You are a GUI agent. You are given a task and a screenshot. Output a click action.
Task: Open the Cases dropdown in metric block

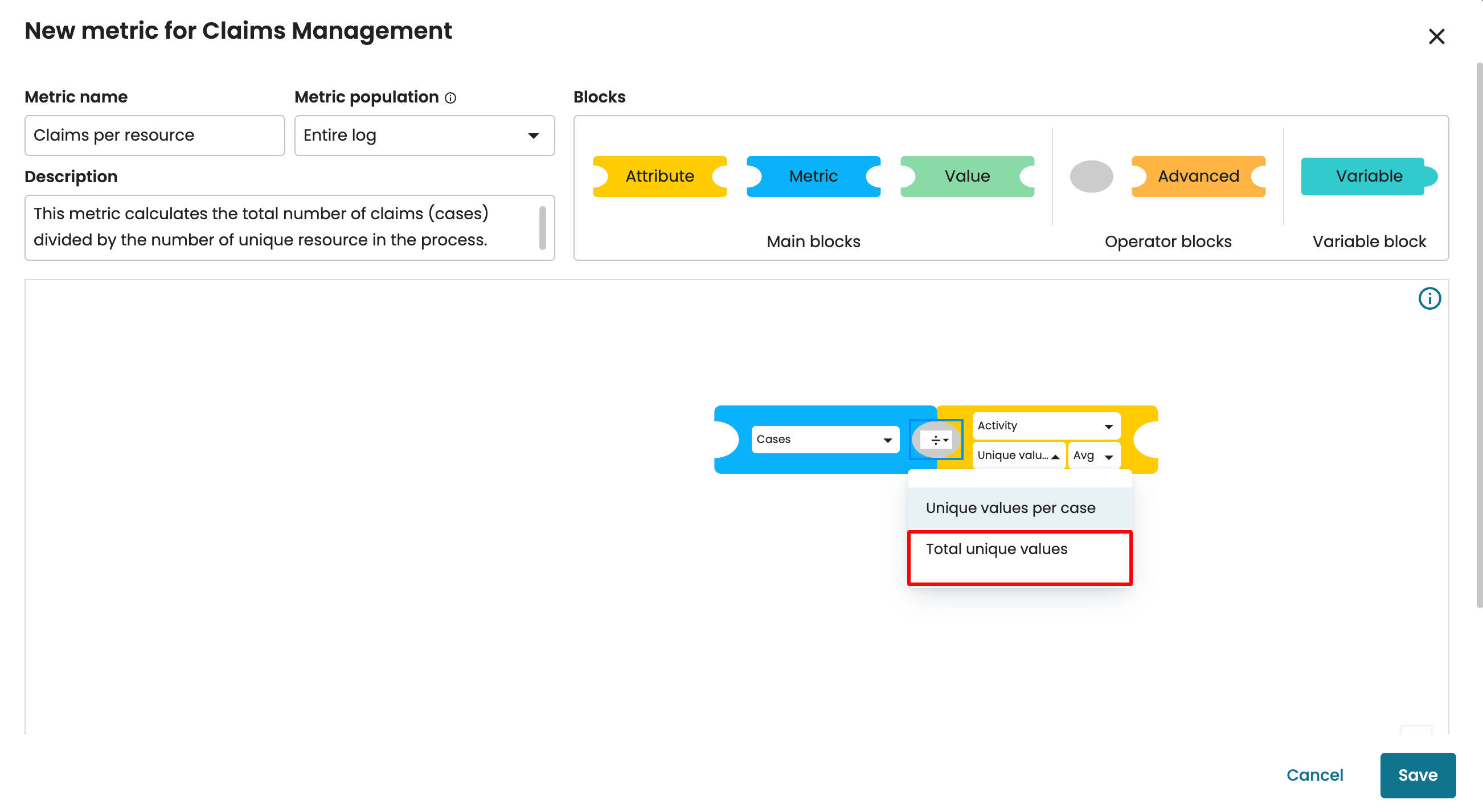click(825, 440)
